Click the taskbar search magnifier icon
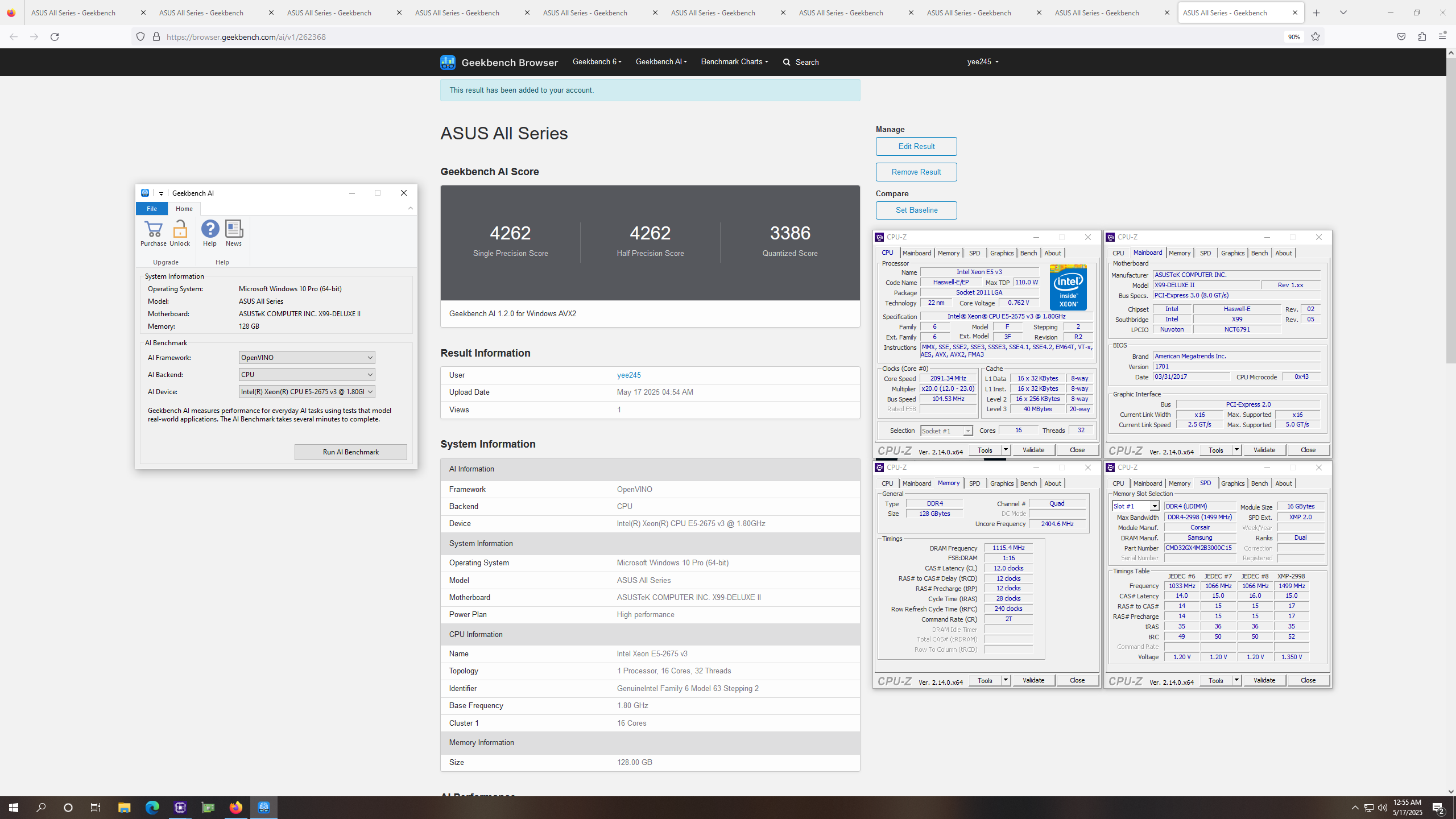Viewport: 1456px width, 819px height. coord(41,808)
